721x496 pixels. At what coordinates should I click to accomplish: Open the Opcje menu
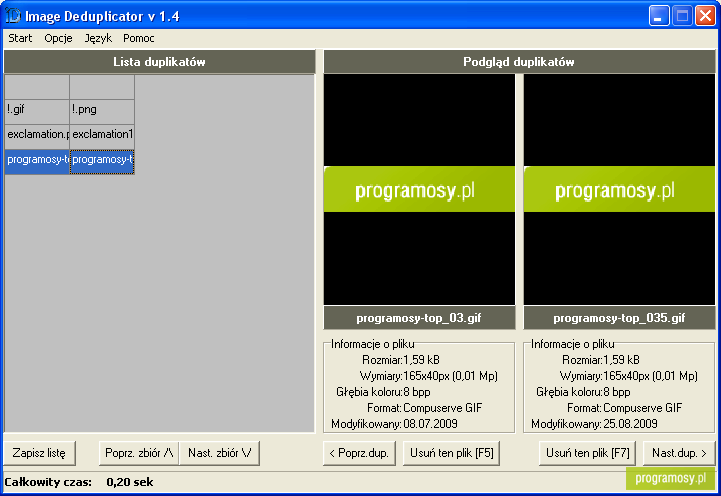(58, 38)
